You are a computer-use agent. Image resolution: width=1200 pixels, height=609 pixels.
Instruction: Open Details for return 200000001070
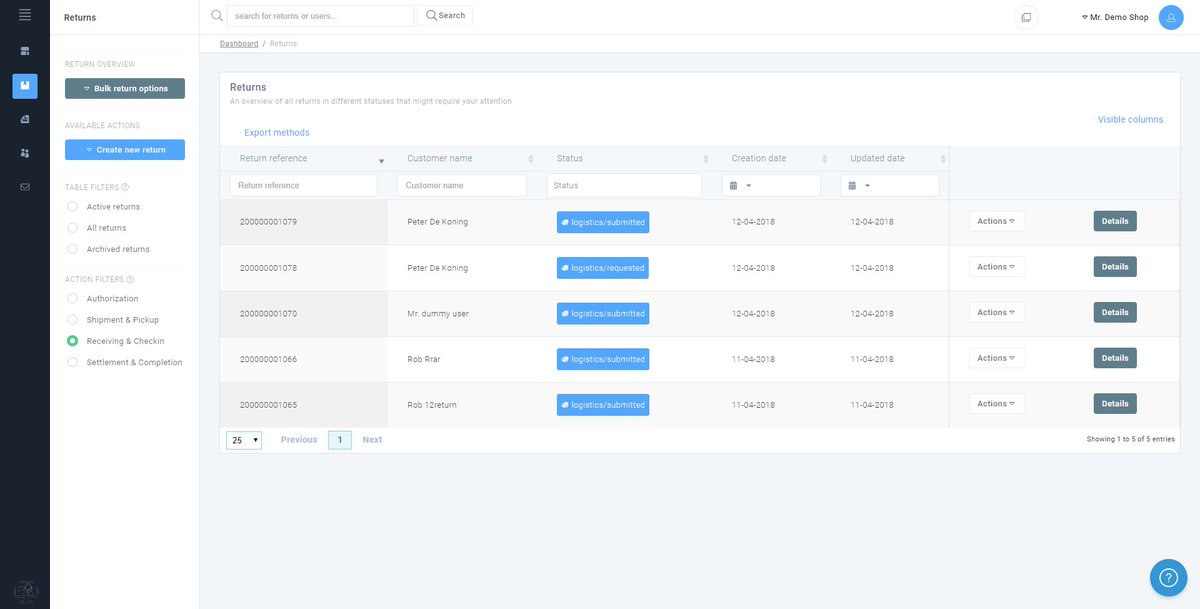[1115, 313]
